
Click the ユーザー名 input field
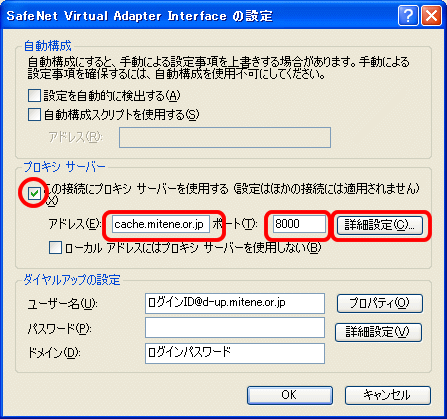235,303
